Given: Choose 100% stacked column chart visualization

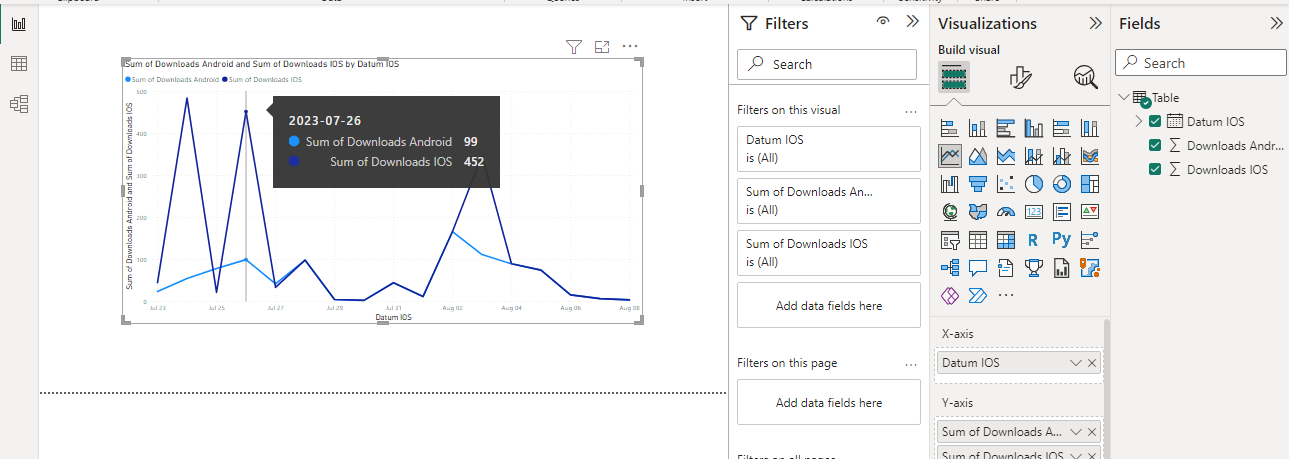Looking at the screenshot, I should [x=1090, y=128].
